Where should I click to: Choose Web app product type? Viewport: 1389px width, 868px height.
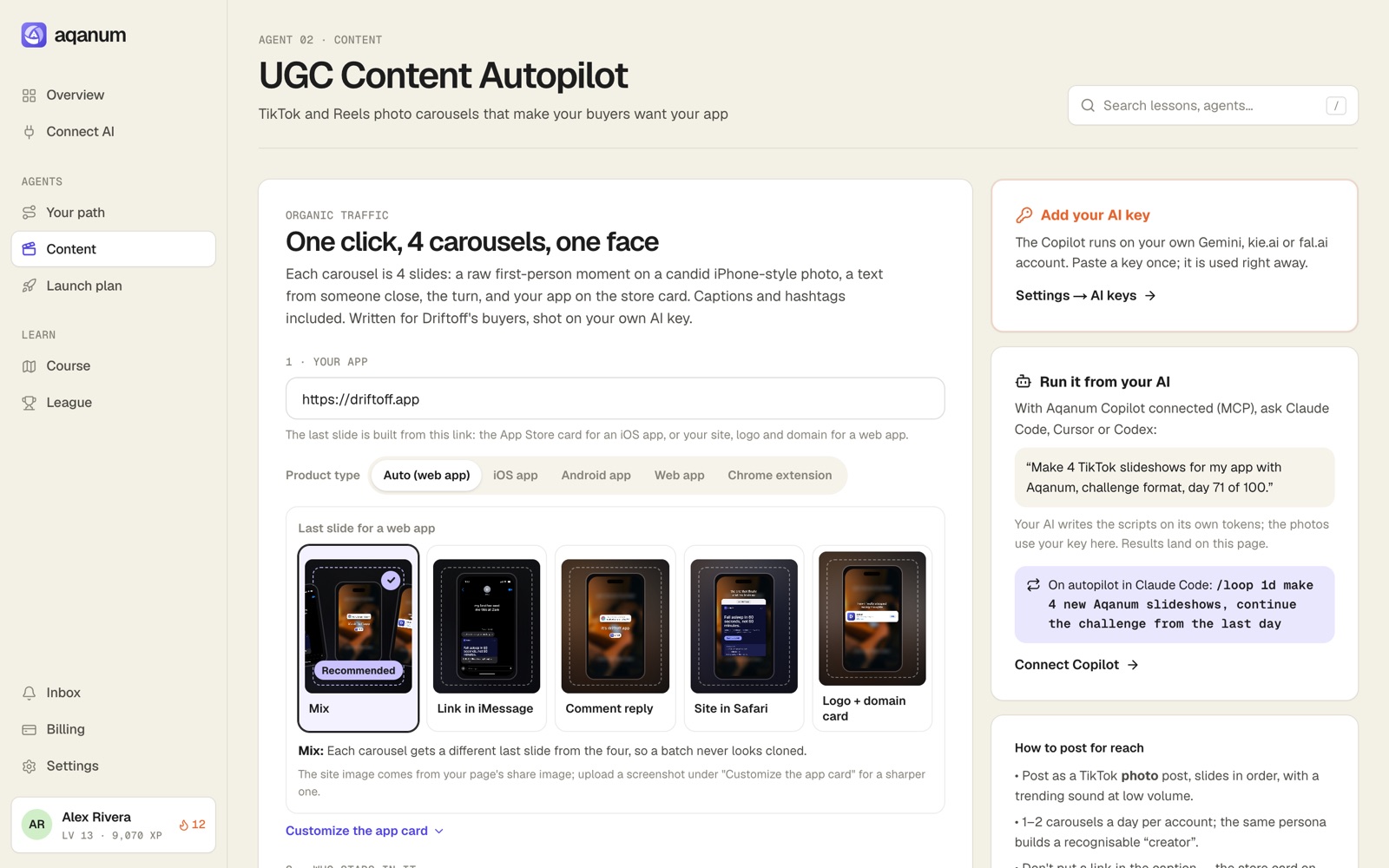click(x=680, y=475)
